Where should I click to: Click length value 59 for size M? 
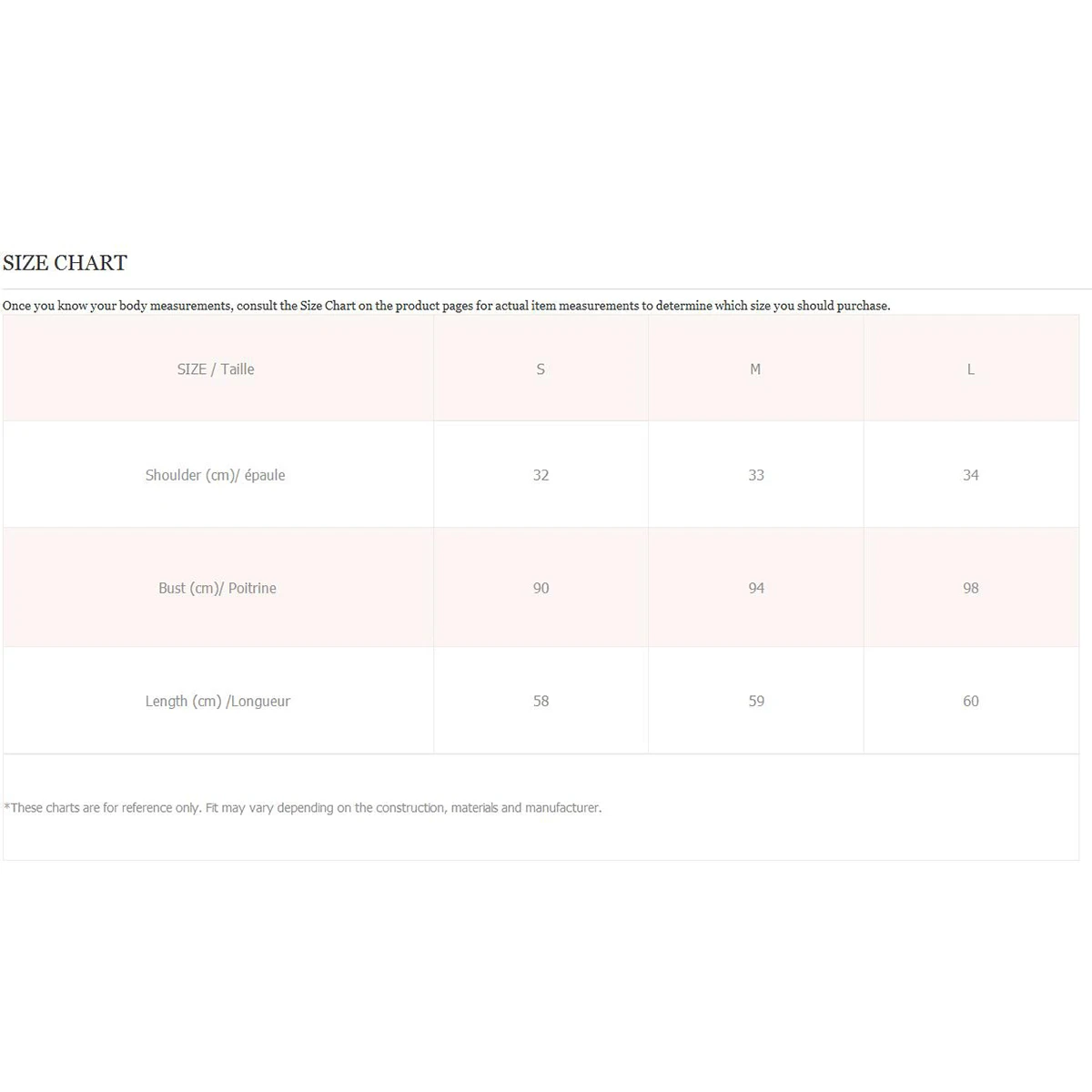756,701
